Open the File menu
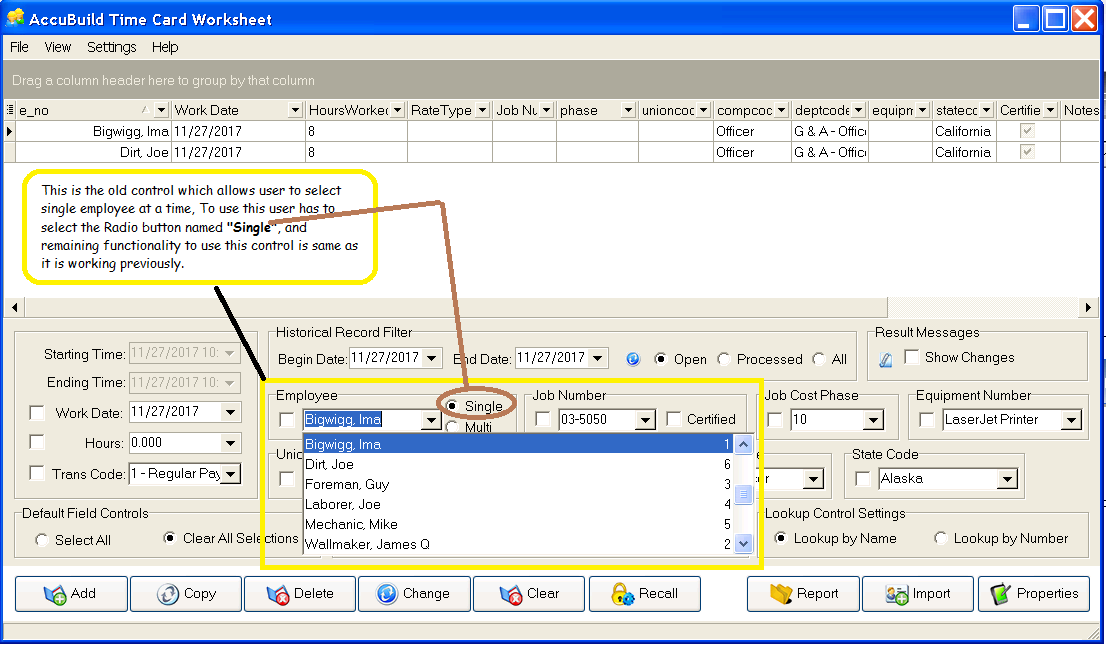The image size is (1106, 645). point(19,47)
